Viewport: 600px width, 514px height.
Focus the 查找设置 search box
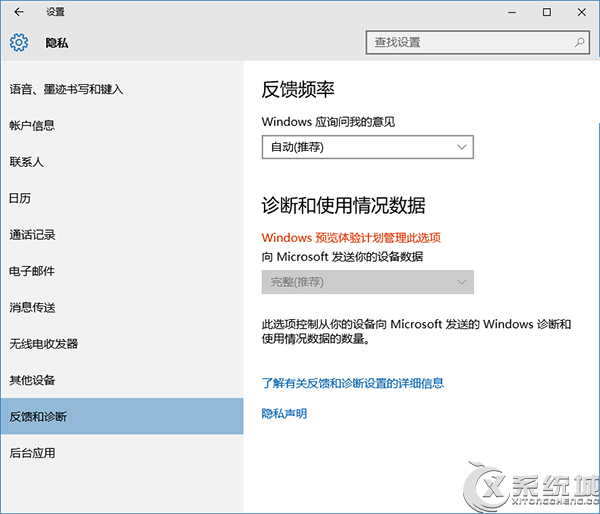pyautogui.click(x=477, y=42)
